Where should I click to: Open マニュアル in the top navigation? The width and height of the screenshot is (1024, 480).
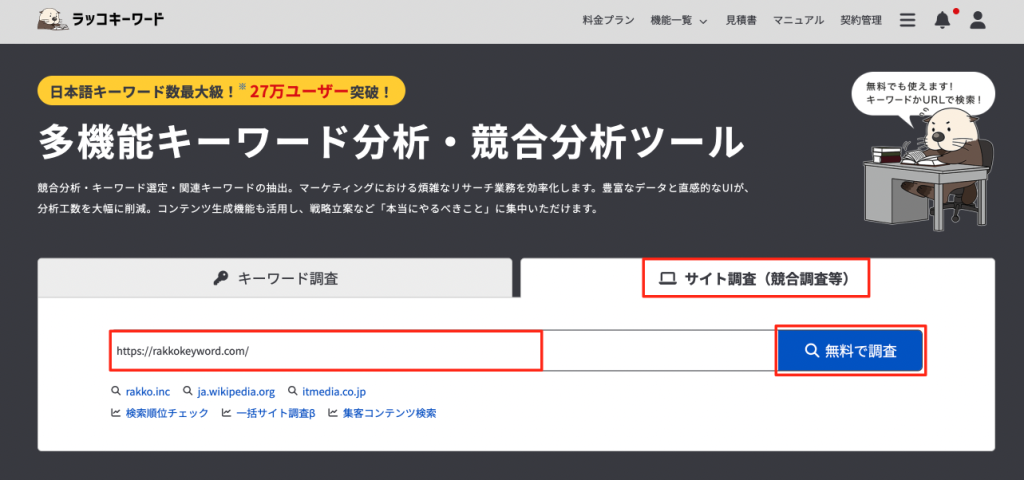point(798,20)
